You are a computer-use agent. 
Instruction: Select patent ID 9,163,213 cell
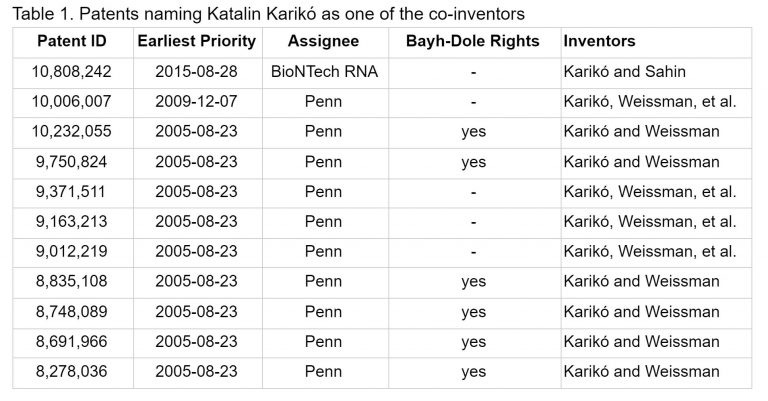coord(72,222)
